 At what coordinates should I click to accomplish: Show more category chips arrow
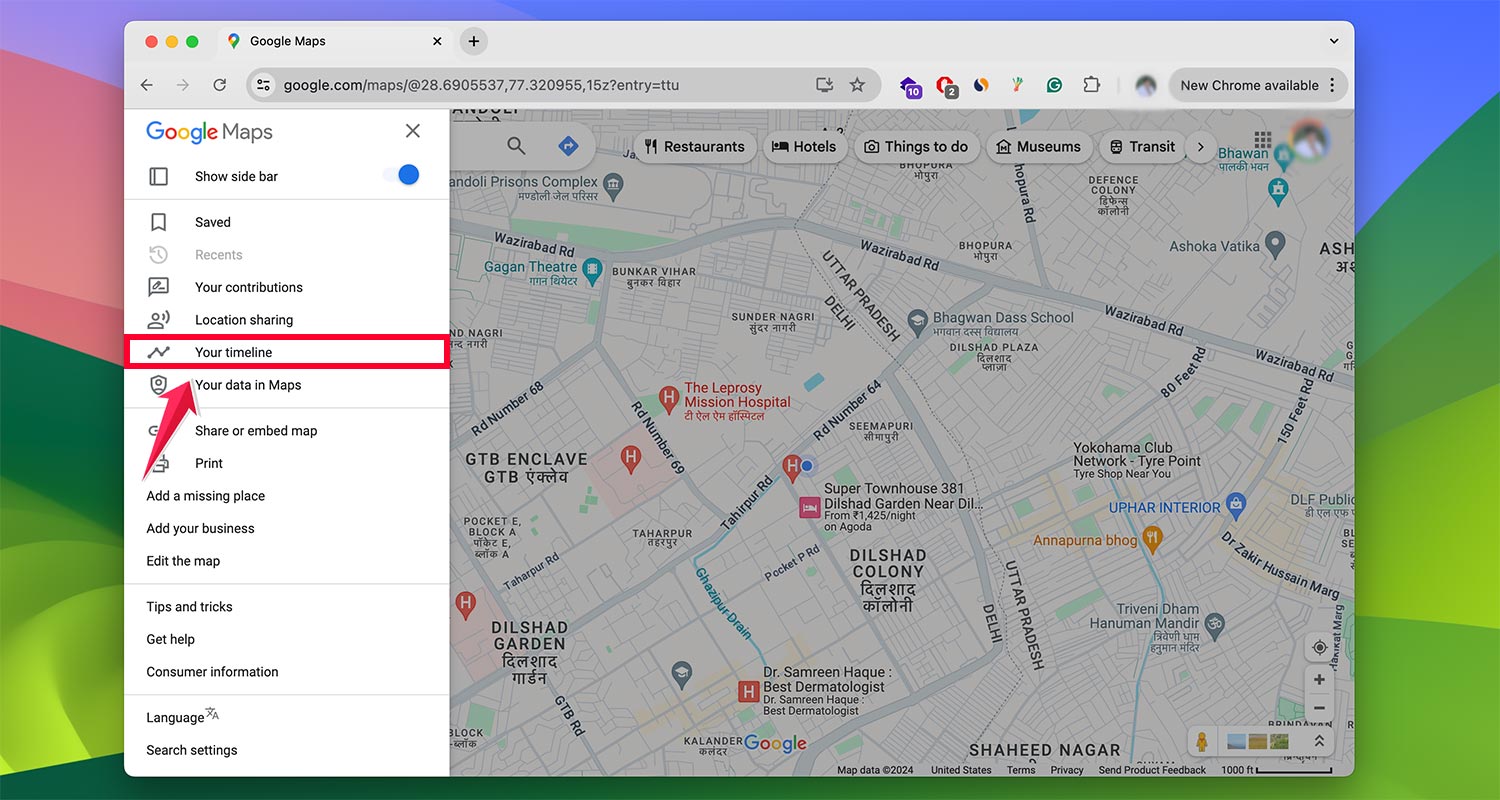(x=1201, y=146)
